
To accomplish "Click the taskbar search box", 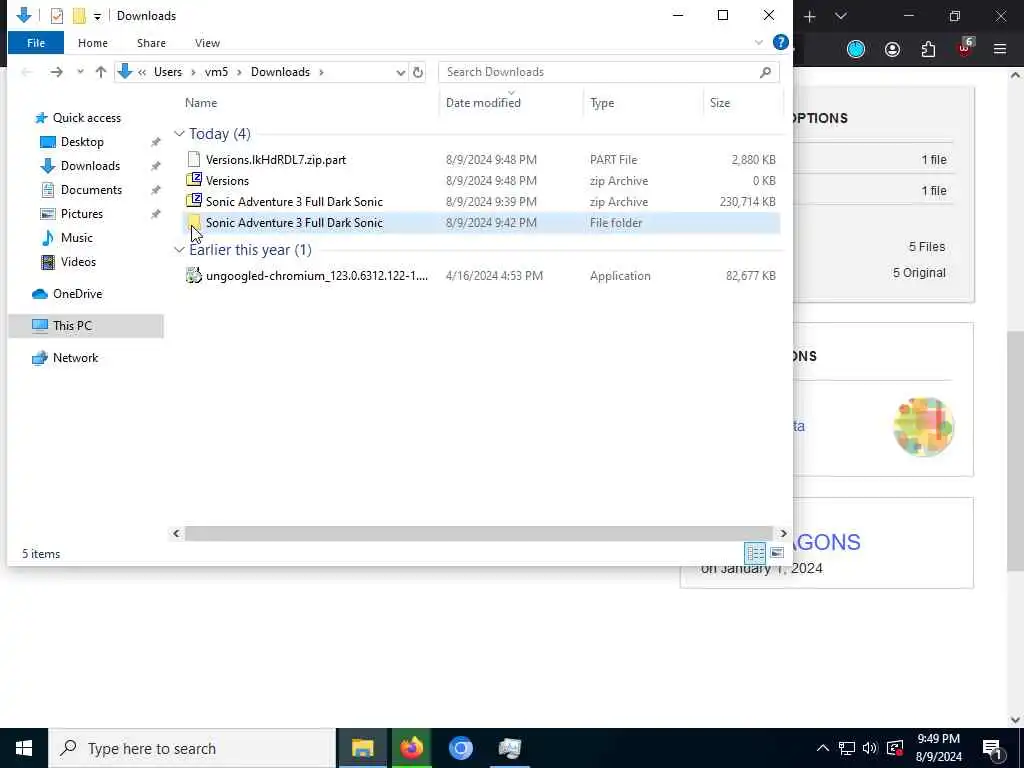I will (192, 748).
